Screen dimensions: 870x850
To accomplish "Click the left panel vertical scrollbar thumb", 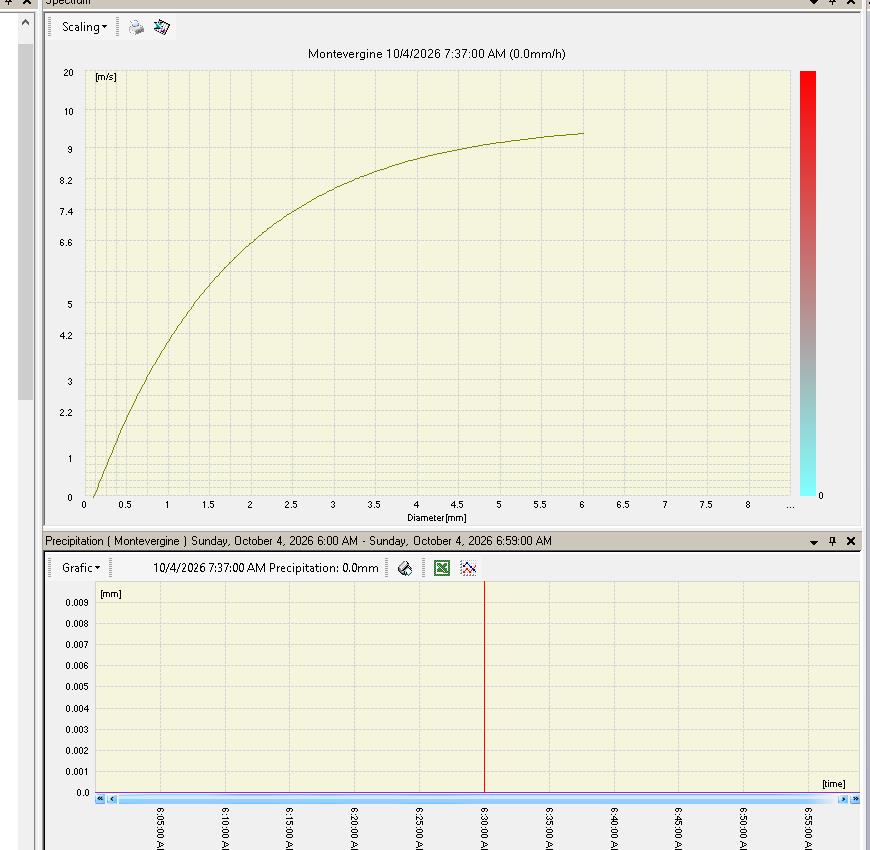I will tap(25, 222).
